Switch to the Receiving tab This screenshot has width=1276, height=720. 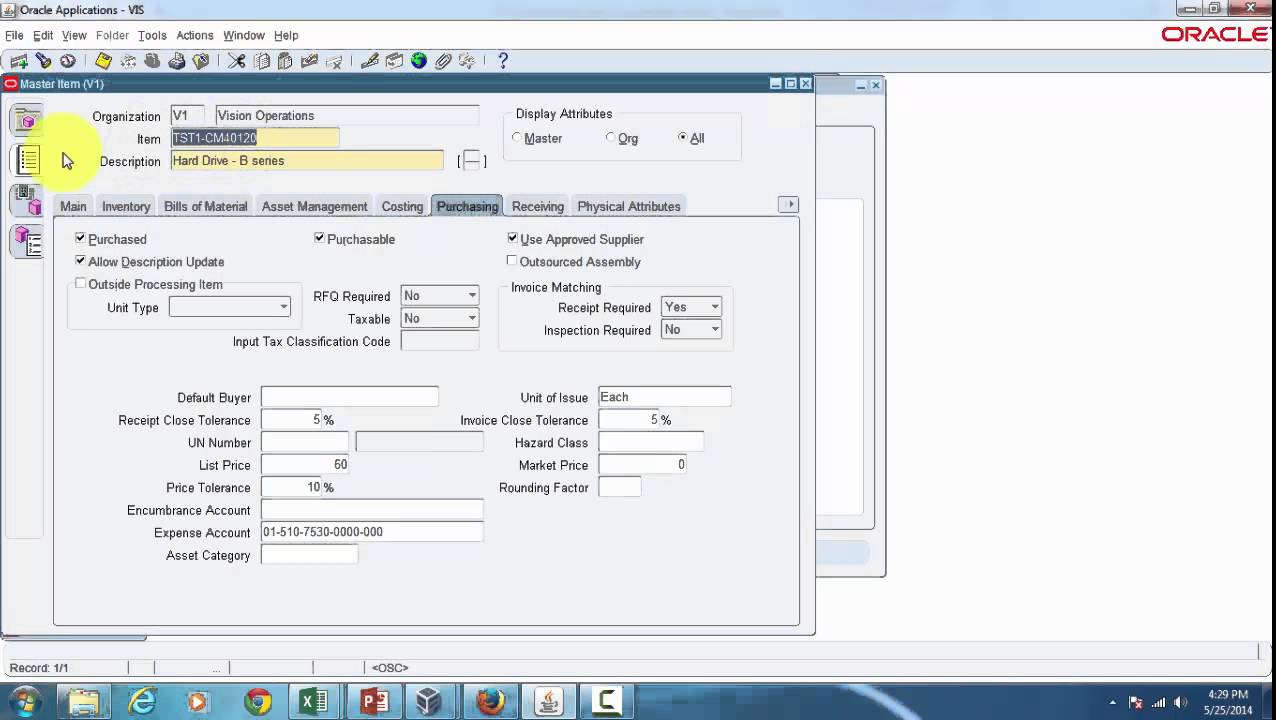[x=538, y=206]
